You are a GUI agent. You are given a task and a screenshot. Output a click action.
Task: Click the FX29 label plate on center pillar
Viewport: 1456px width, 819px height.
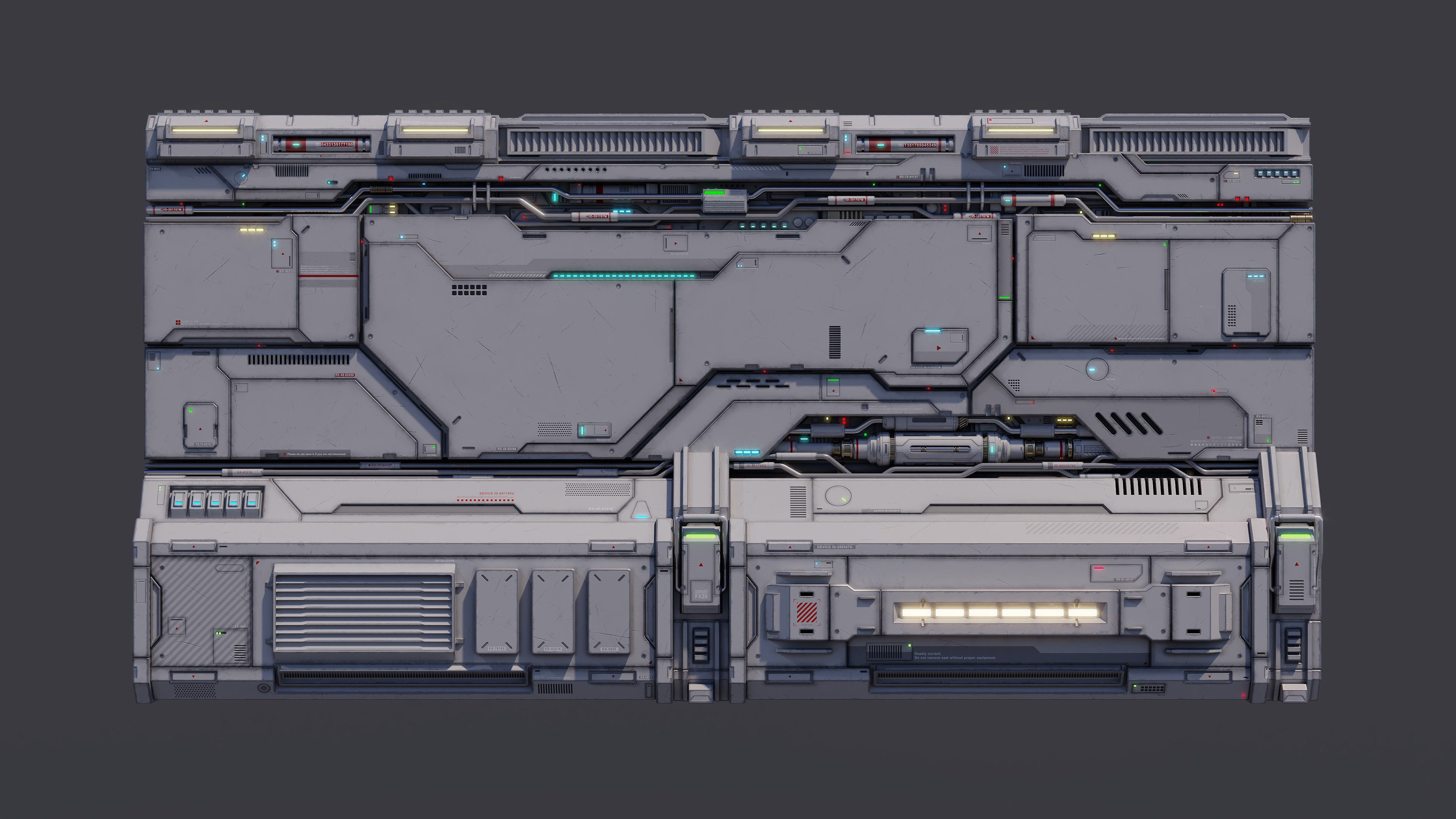point(701,592)
